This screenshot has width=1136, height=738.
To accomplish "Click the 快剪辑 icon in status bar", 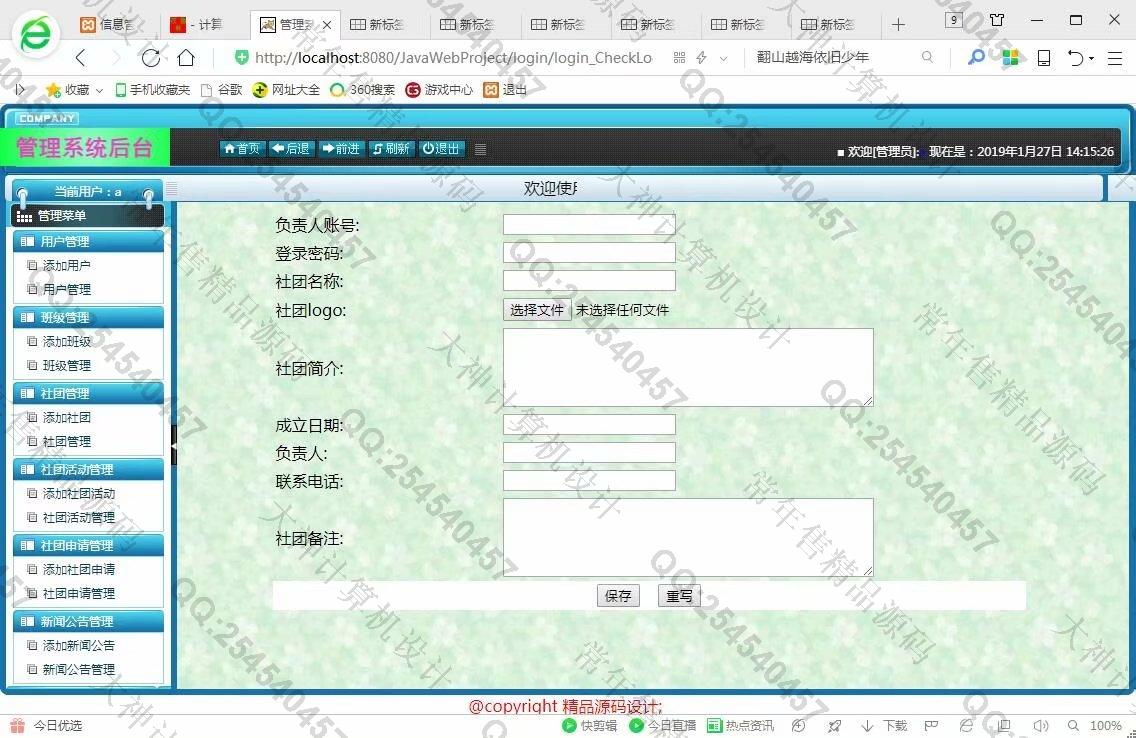I will tap(590, 726).
